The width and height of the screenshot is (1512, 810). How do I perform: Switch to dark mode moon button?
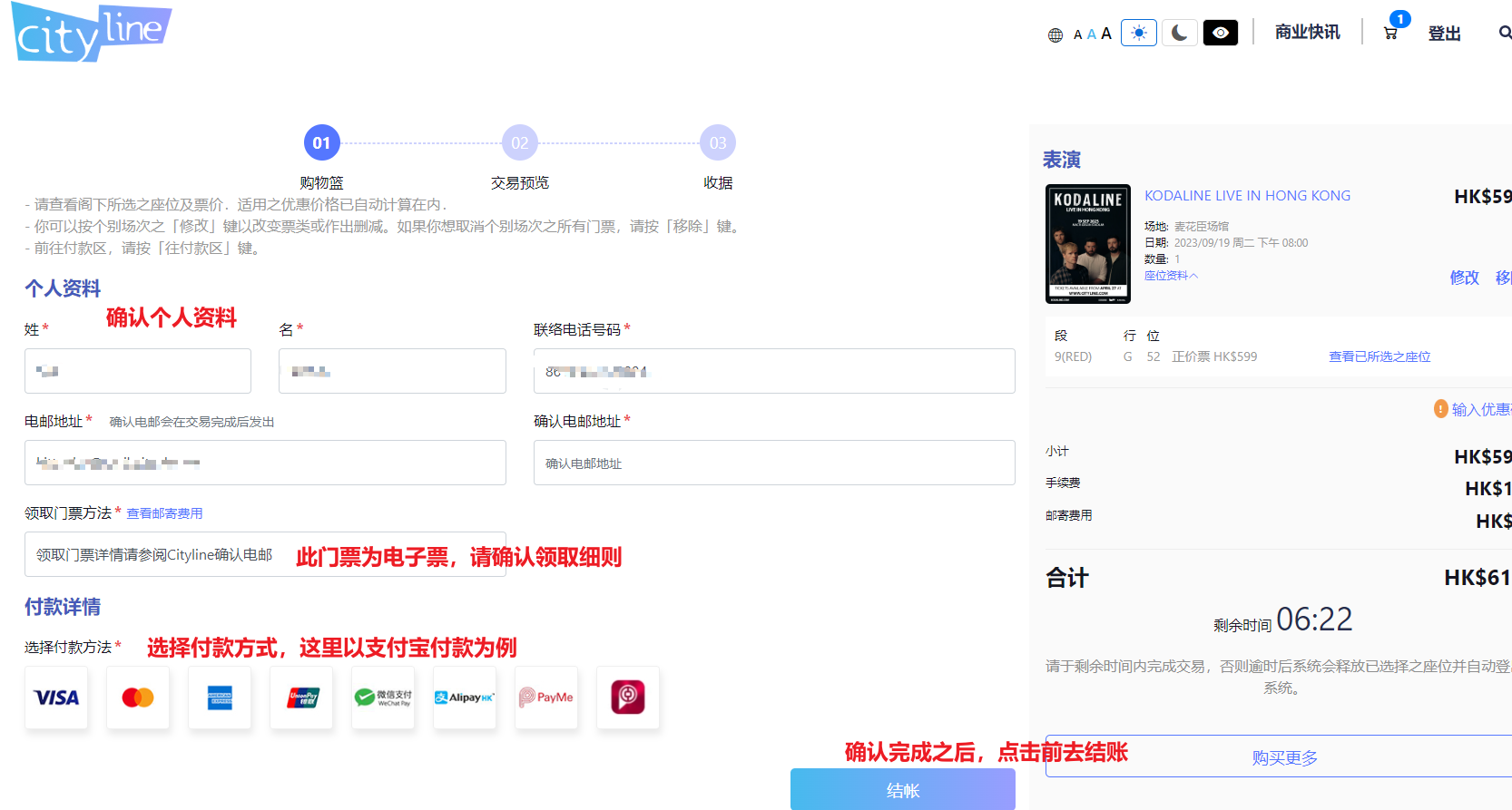coord(1179,34)
